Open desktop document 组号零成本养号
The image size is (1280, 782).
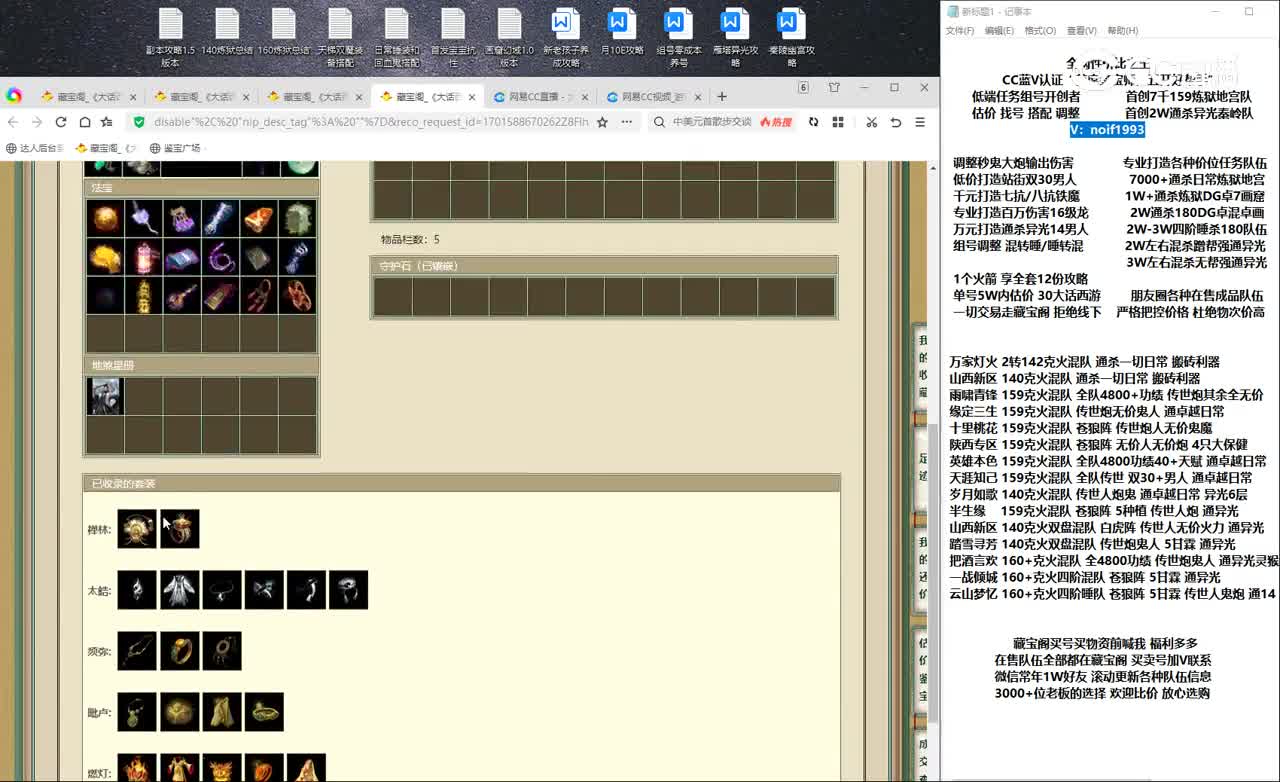(x=679, y=37)
